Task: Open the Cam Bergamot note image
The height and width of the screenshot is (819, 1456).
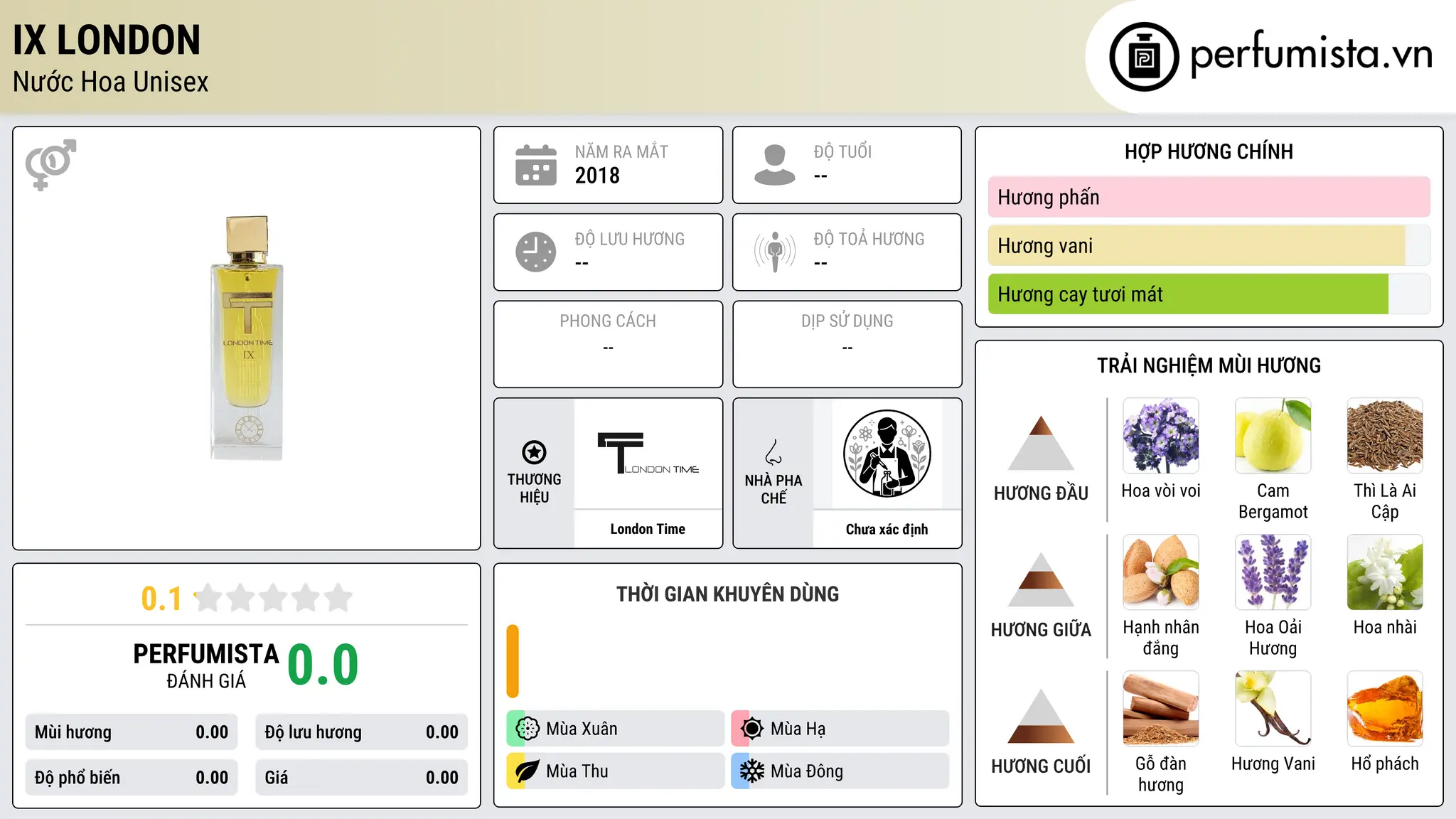Action: tap(1273, 436)
